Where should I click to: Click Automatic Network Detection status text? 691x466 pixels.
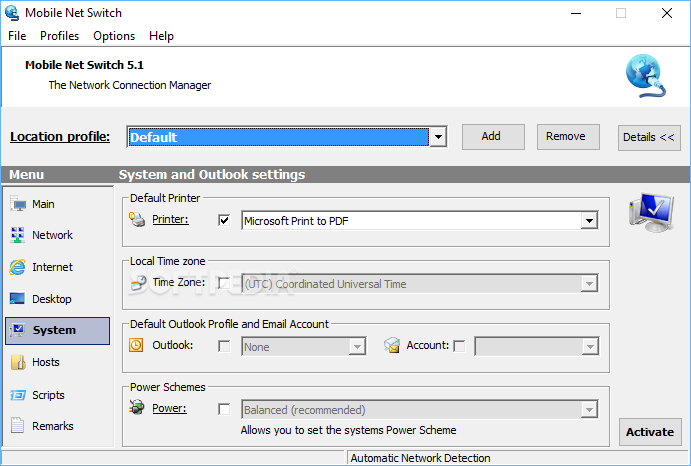click(x=420, y=458)
